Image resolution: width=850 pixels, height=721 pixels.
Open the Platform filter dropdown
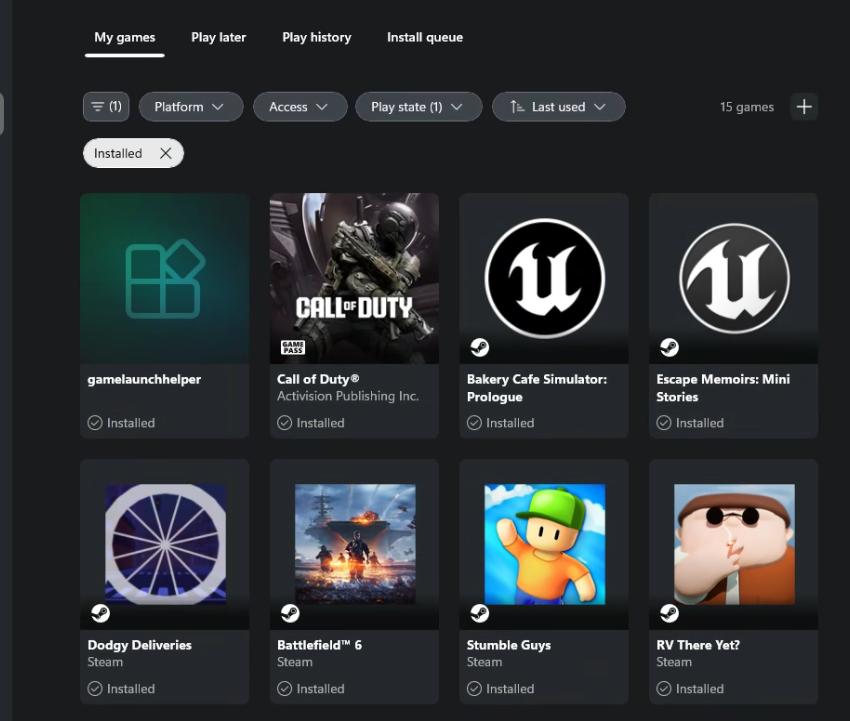click(191, 107)
